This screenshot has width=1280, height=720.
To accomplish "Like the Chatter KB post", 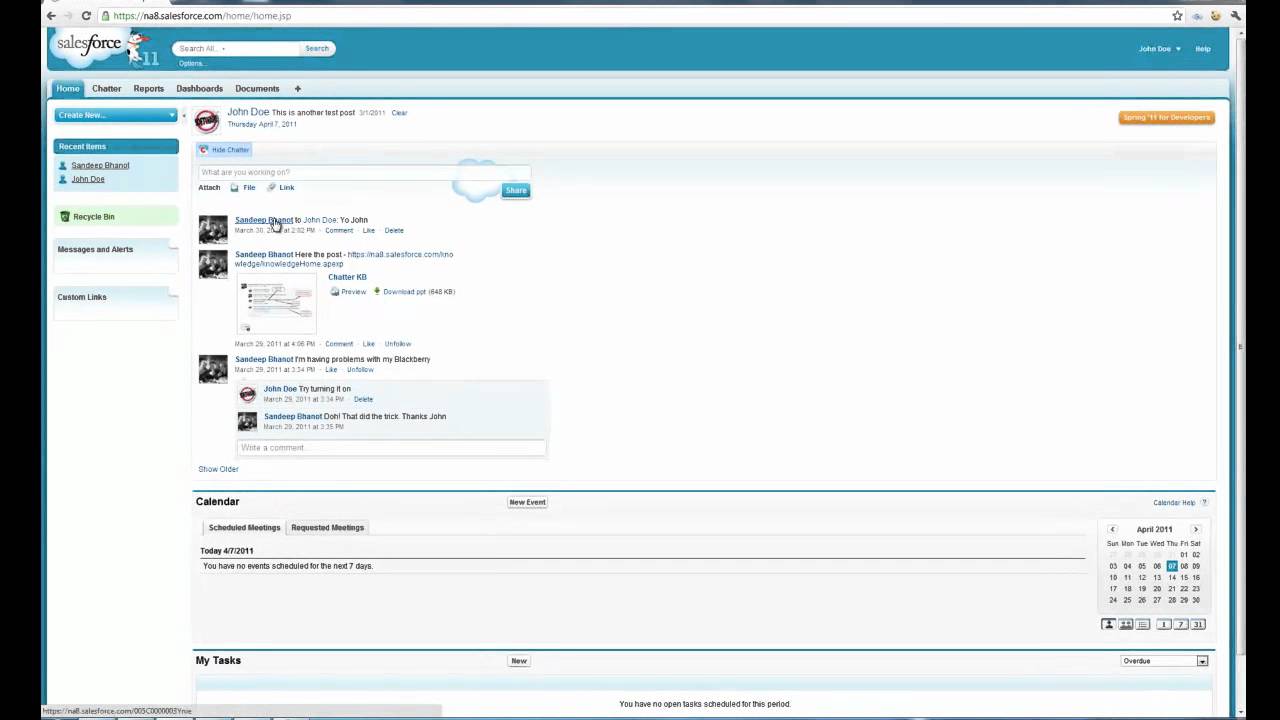I will [x=368, y=344].
